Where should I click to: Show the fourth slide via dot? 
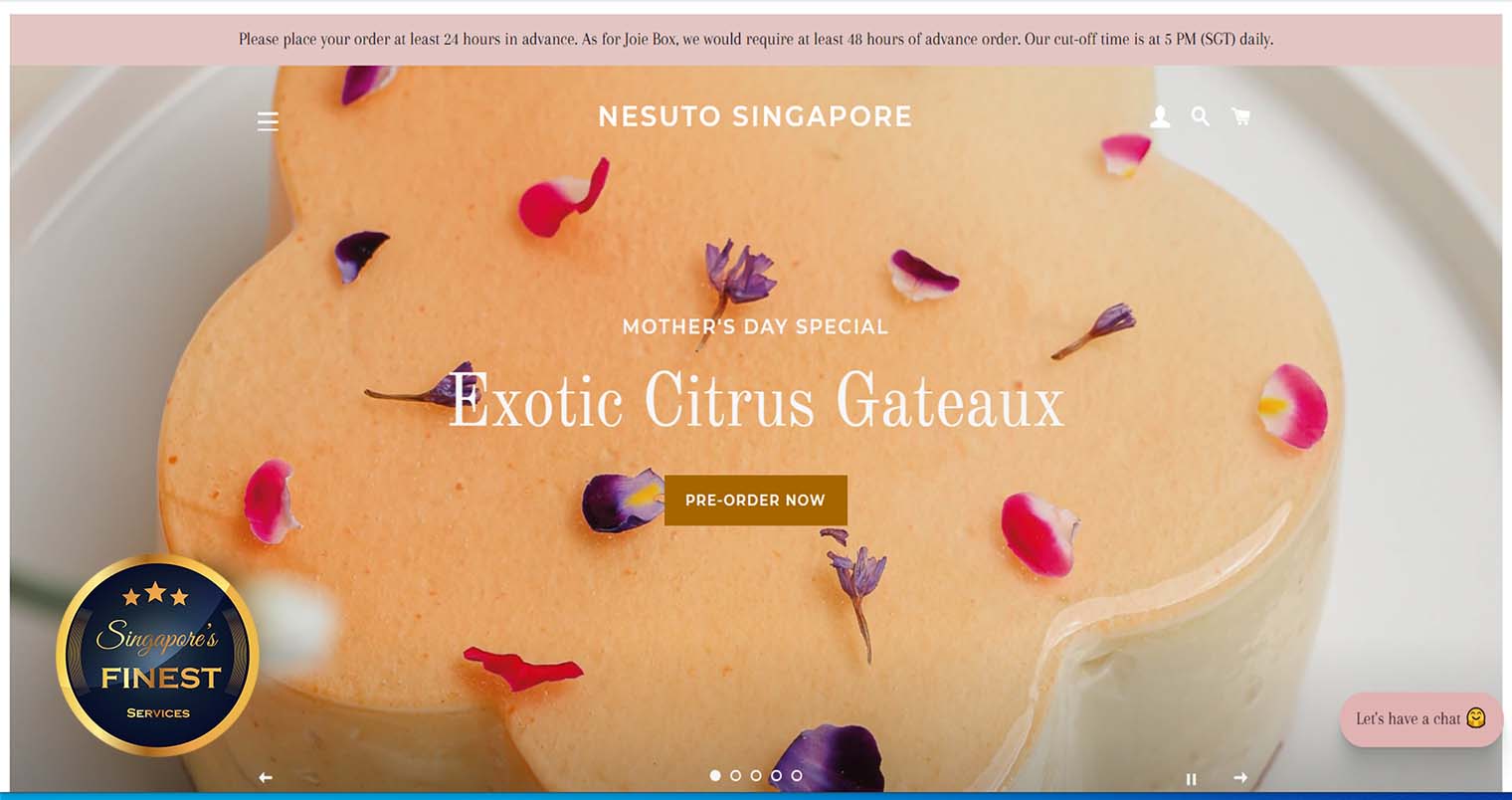(x=776, y=775)
